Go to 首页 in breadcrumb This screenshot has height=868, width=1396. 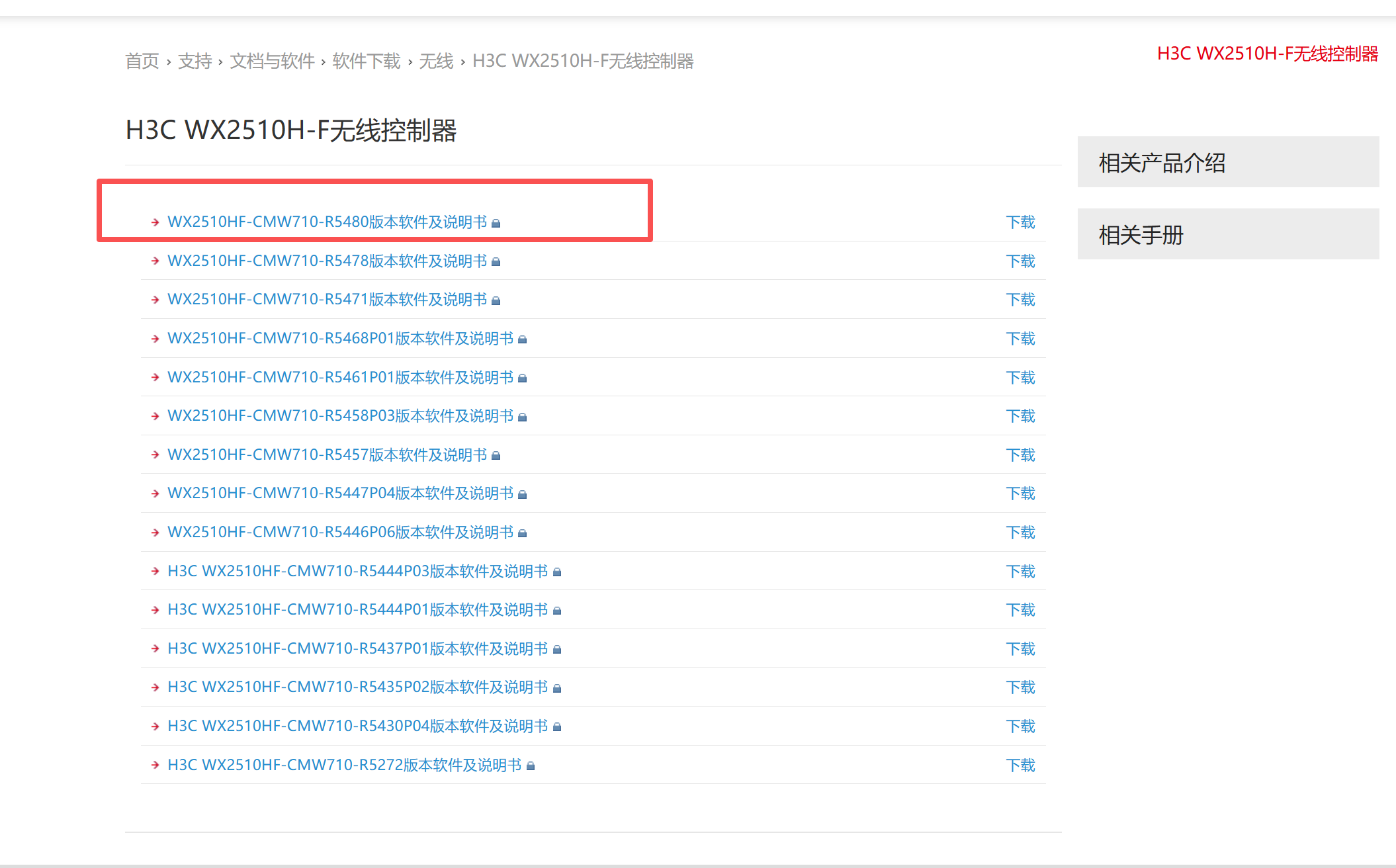pyautogui.click(x=142, y=62)
